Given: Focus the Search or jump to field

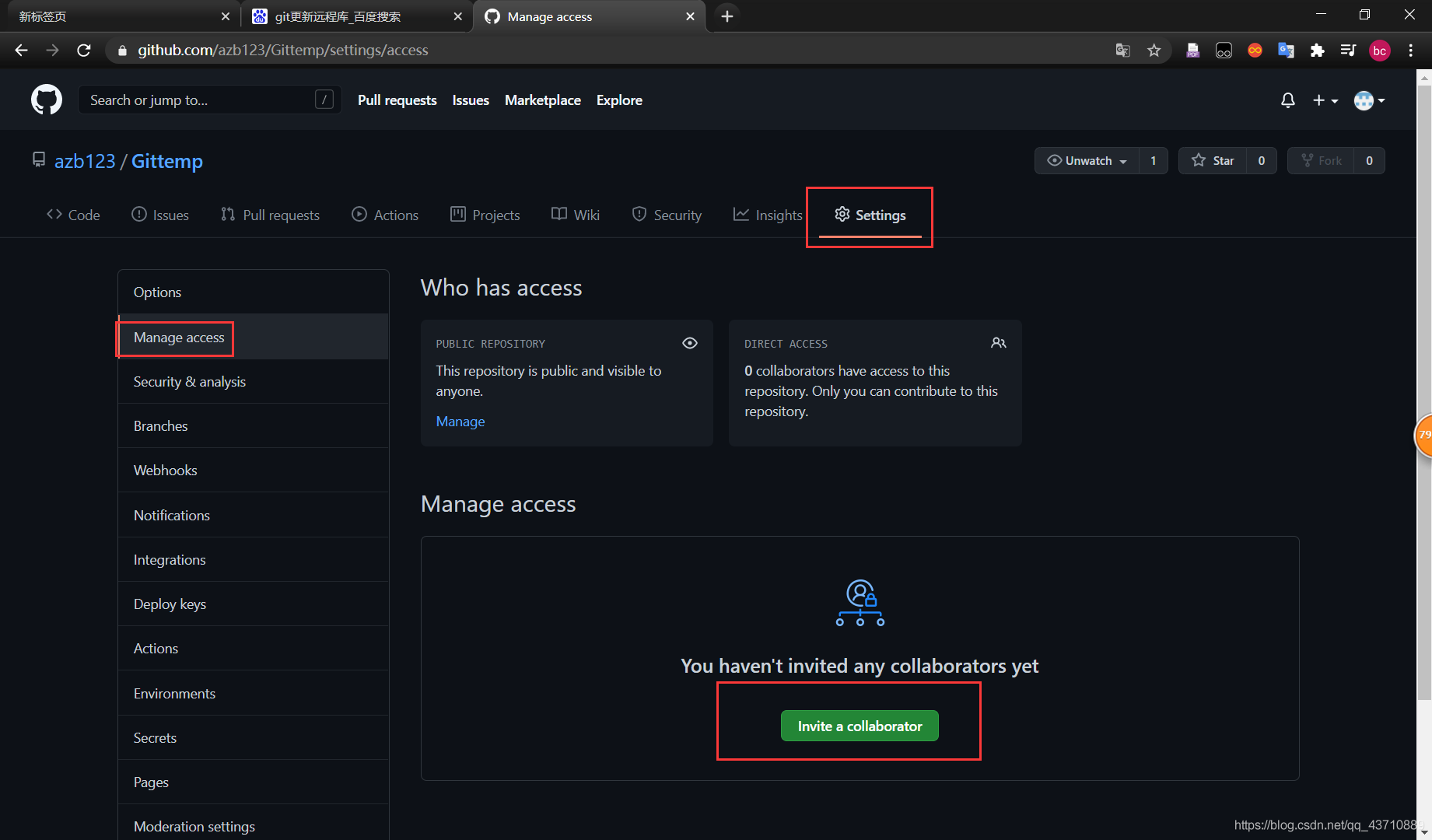Looking at the screenshot, I should (x=210, y=100).
